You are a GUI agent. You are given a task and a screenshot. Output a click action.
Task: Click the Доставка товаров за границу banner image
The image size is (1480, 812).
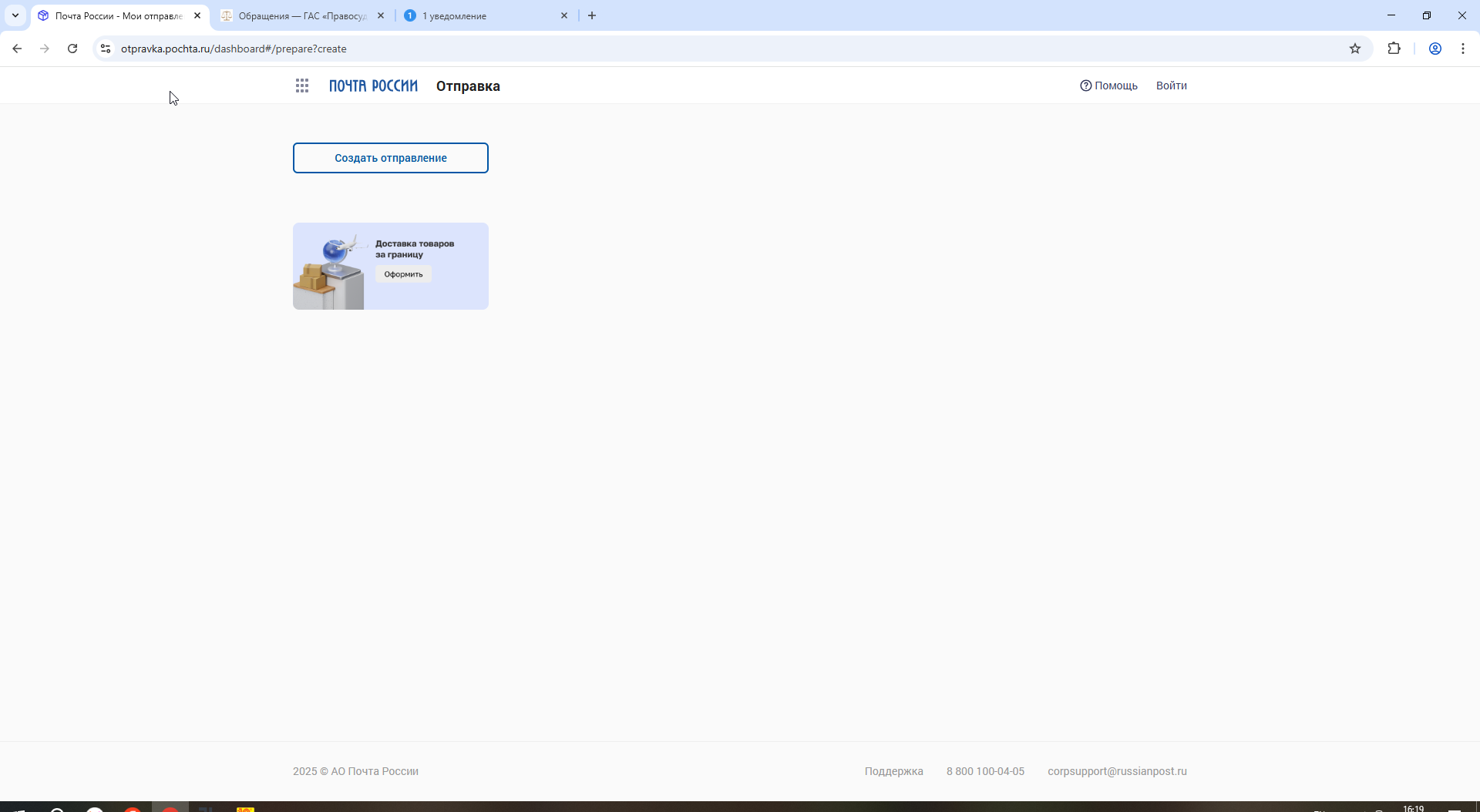[391, 266]
